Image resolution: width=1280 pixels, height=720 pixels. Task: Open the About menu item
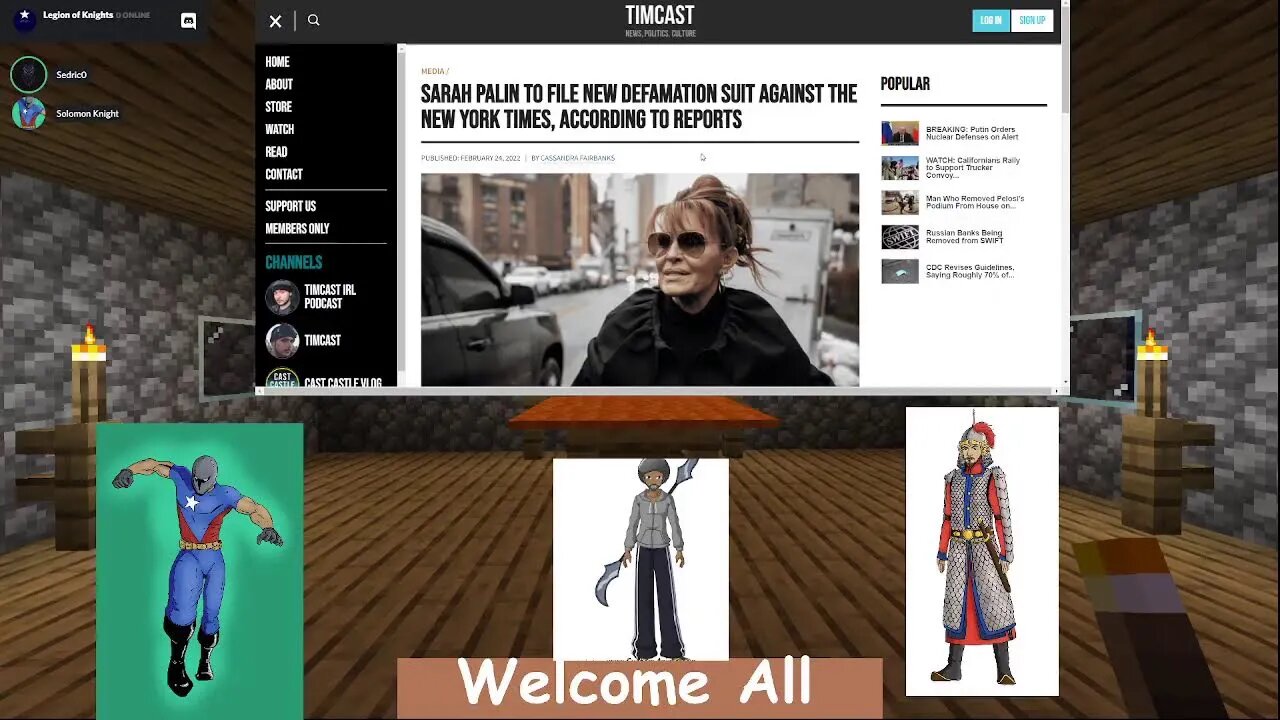(279, 85)
